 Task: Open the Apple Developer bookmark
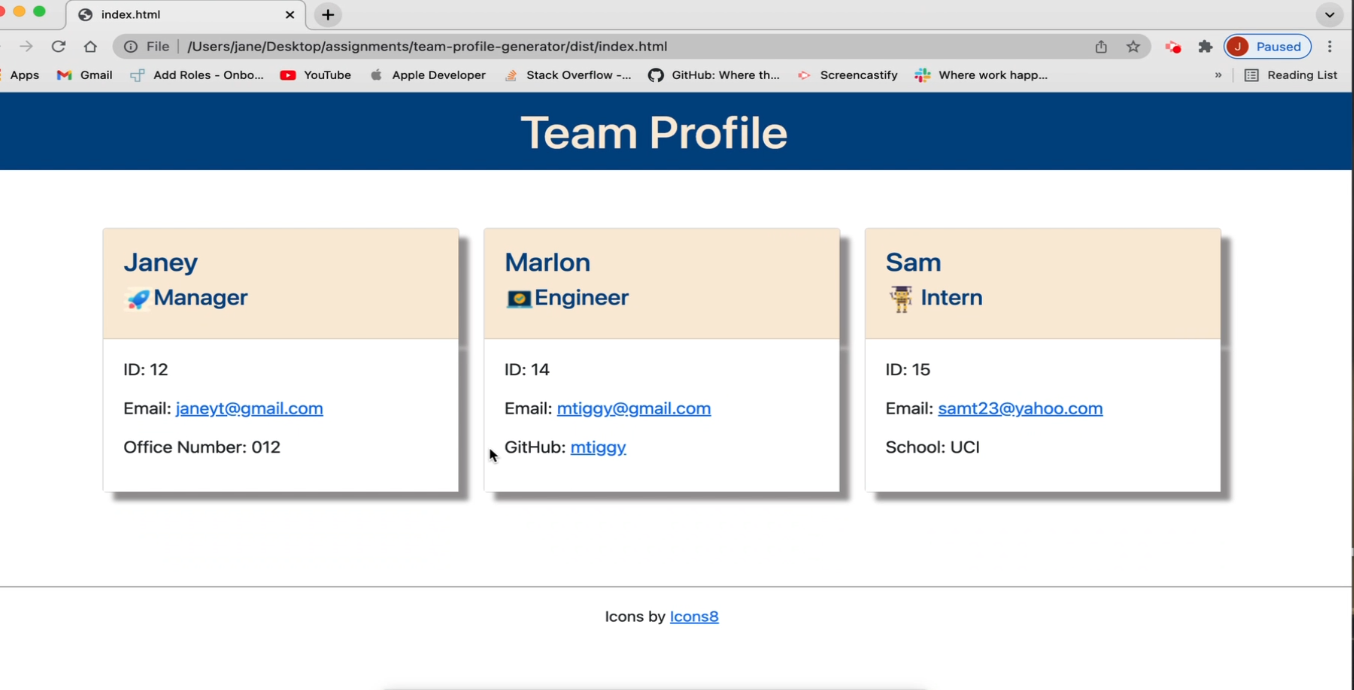tap(428, 75)
